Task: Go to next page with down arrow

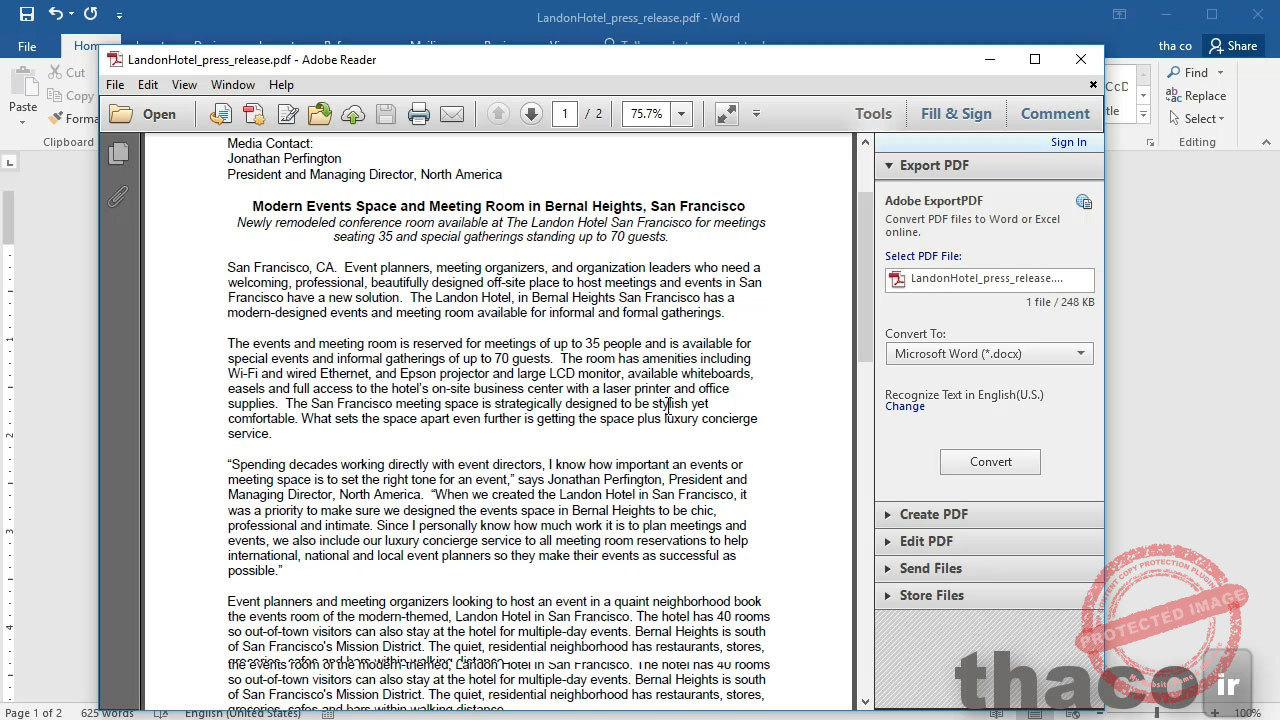Action: coord(530,113)
